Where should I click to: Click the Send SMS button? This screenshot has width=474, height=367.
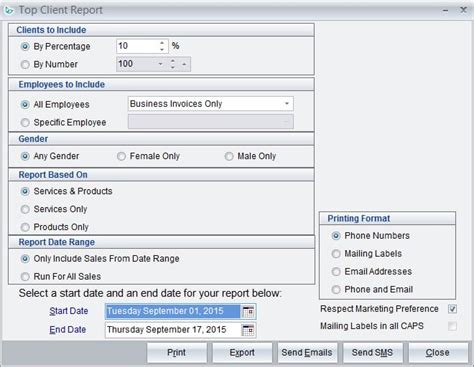pos(373,353)
